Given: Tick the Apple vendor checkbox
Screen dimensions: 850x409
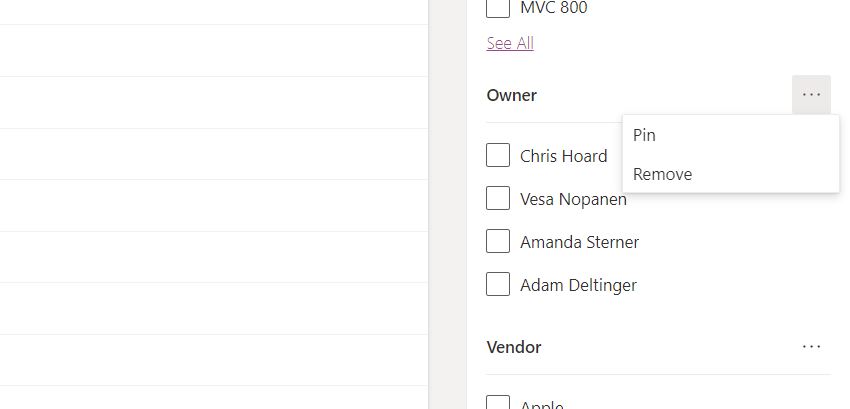Looking at the screenshot, I should coord(498,404).
